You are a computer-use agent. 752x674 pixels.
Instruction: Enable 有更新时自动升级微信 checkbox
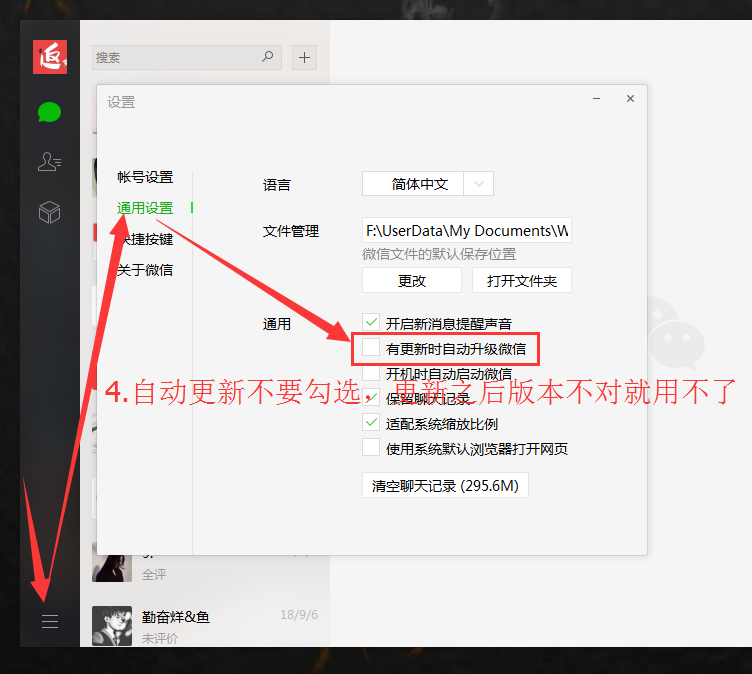pyautogui.click(x=371, y=348)
